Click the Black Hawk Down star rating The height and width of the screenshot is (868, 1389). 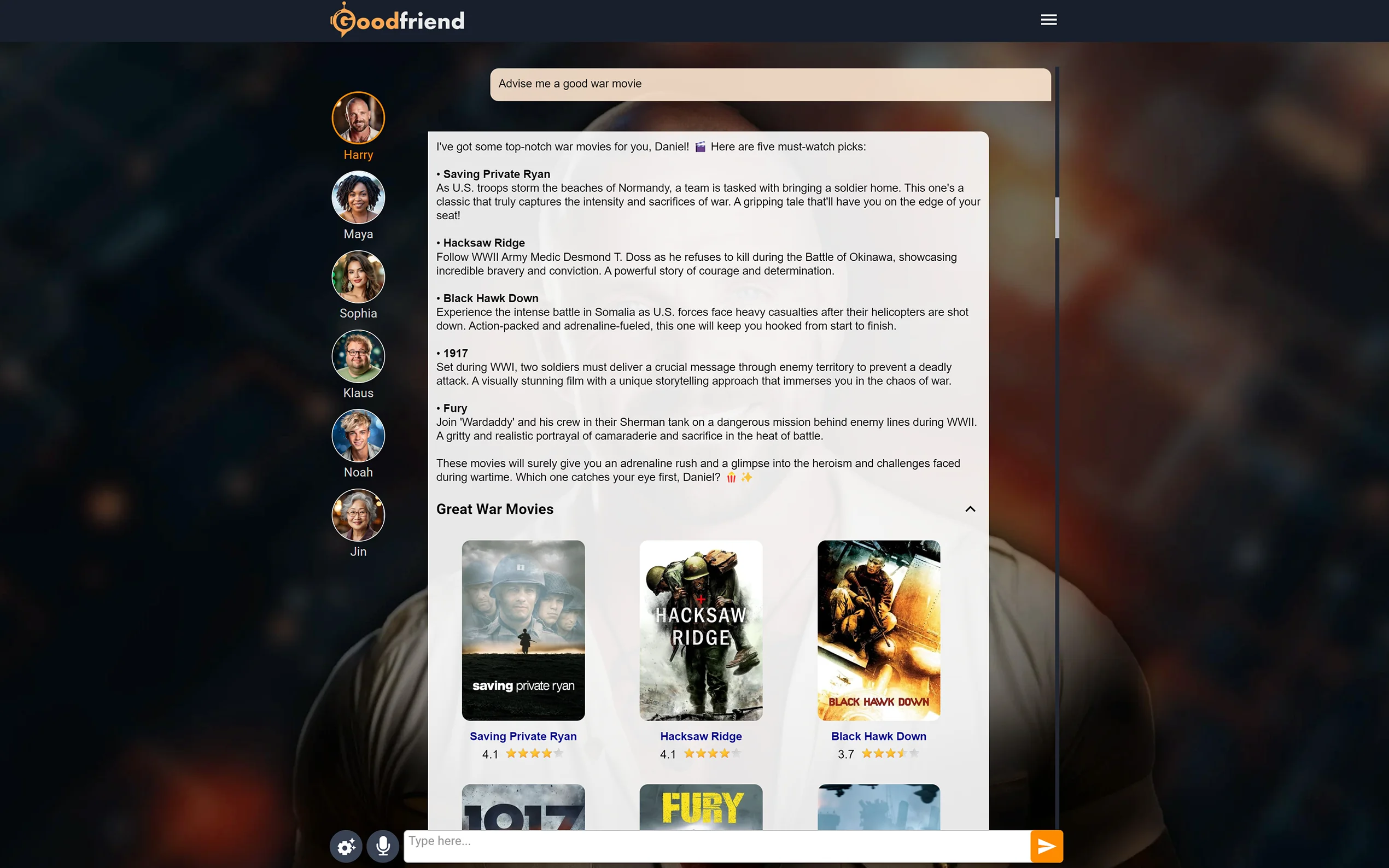pos(890,754)
